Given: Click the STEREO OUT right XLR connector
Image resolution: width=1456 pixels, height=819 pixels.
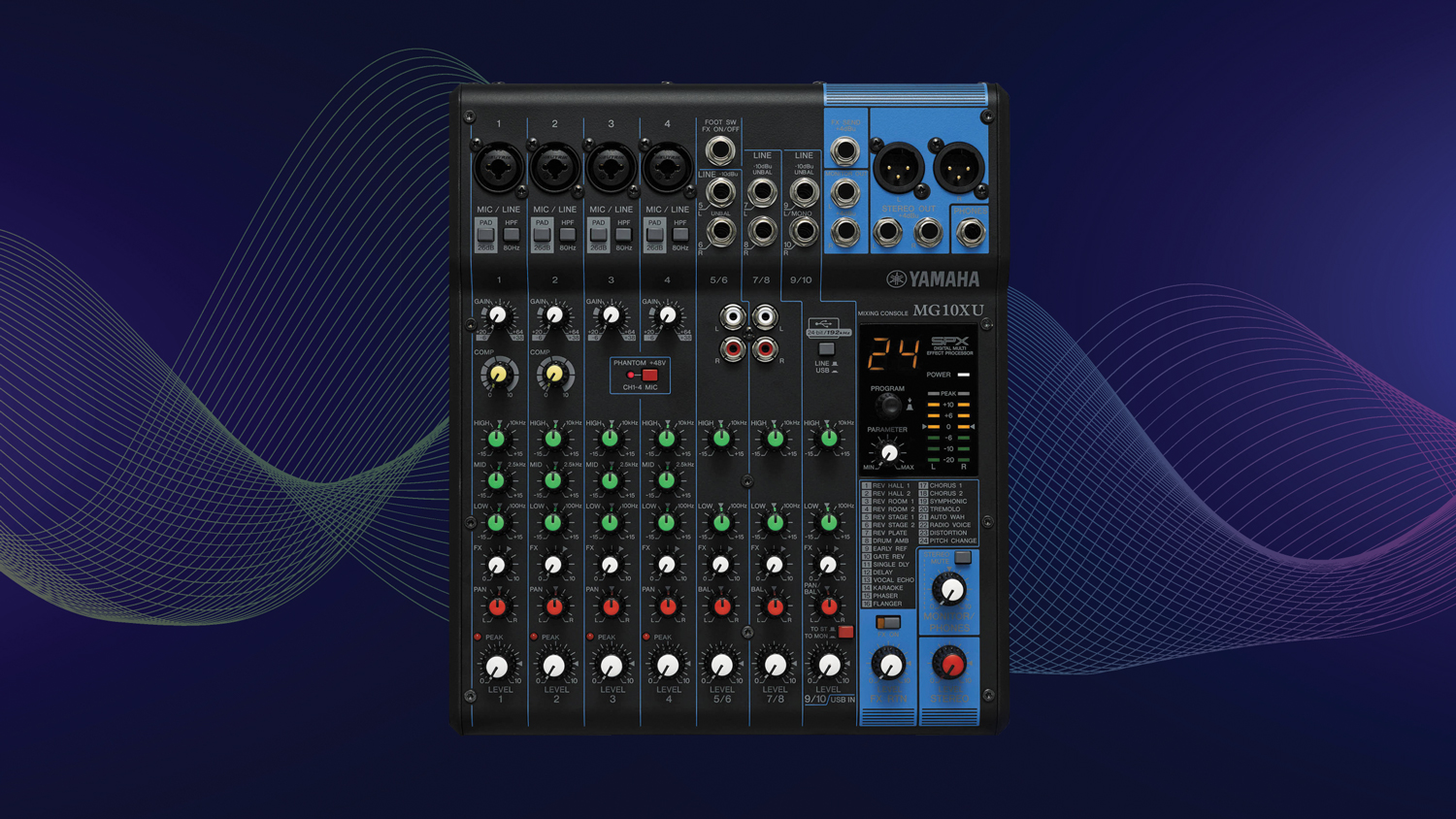Looking at the screenshot, I should tap(959, 167).
